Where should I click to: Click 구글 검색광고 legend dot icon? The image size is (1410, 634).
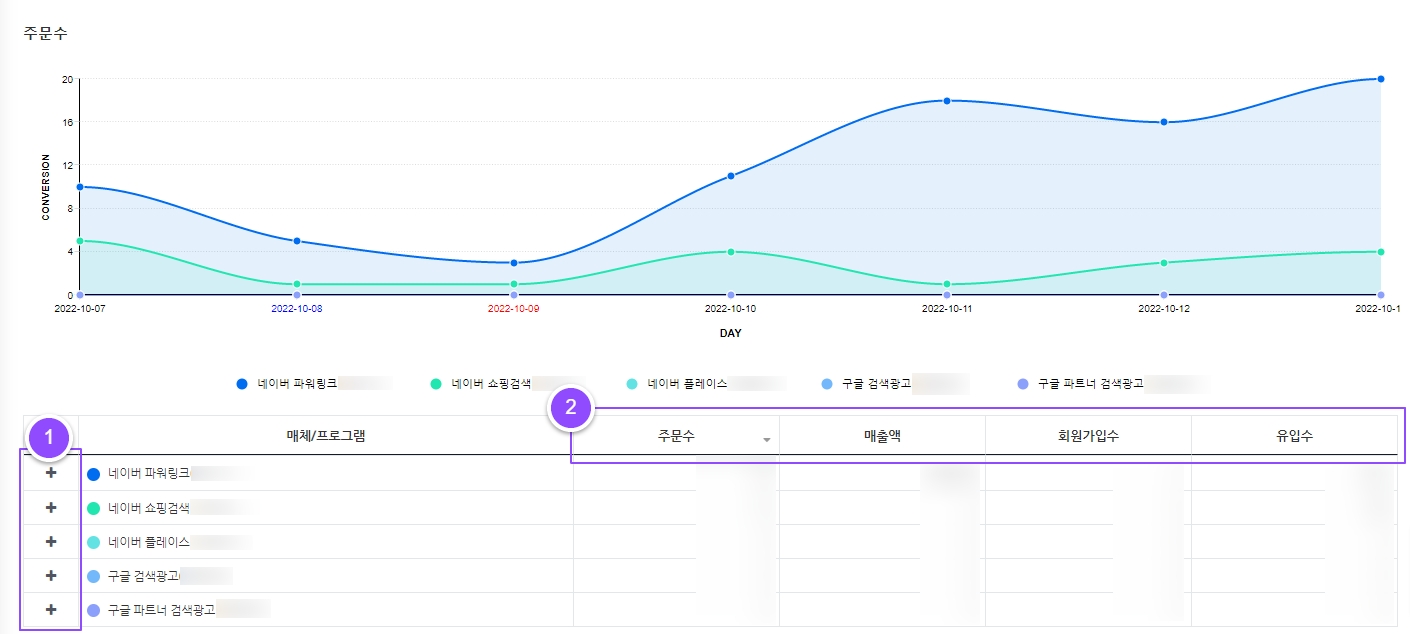click(x=824, y=383)
